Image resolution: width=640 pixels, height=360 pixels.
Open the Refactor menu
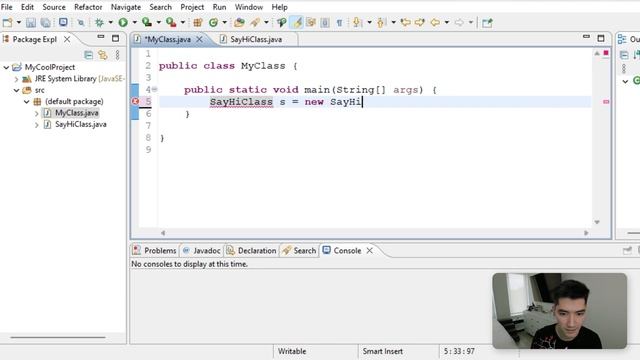coord(88,7)
